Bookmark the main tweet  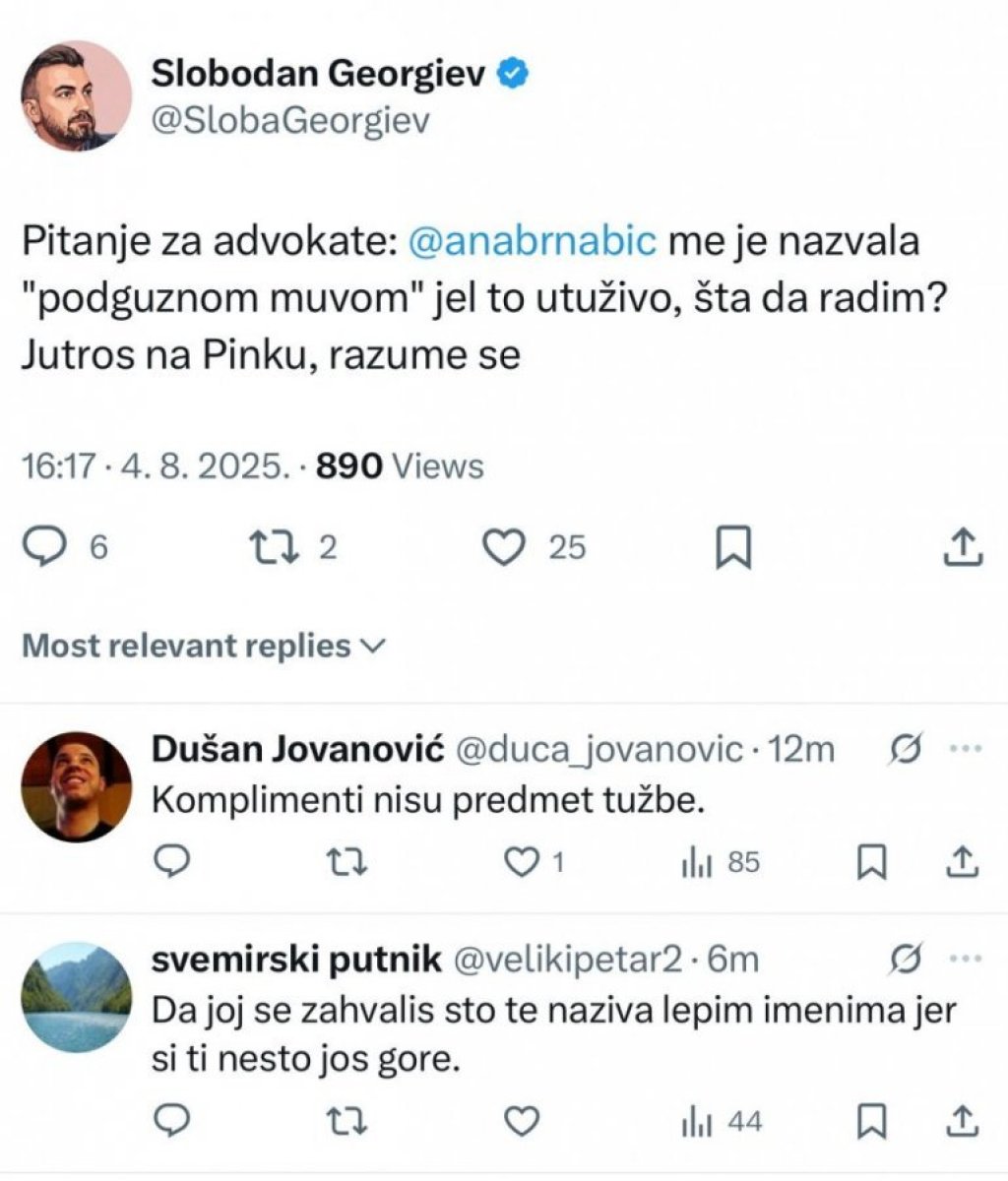732,548
